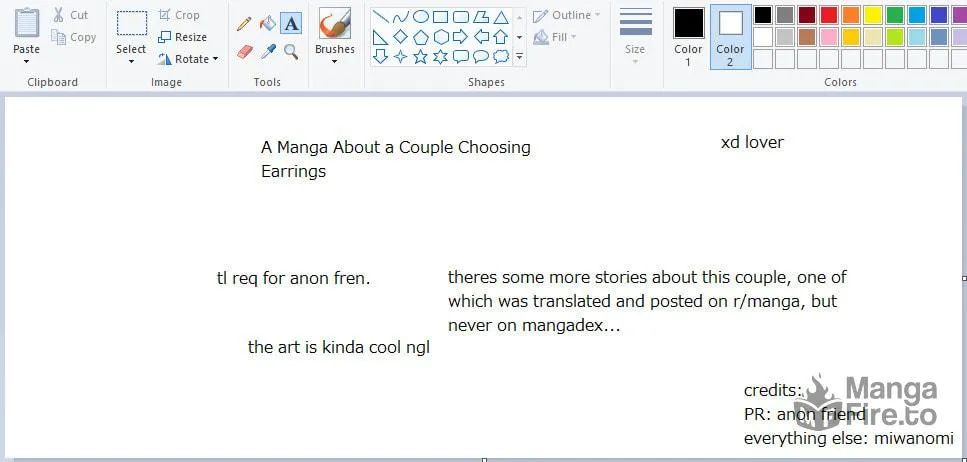Click the Cut button
The width and height of the screenshot is (967, 462).
71,15
